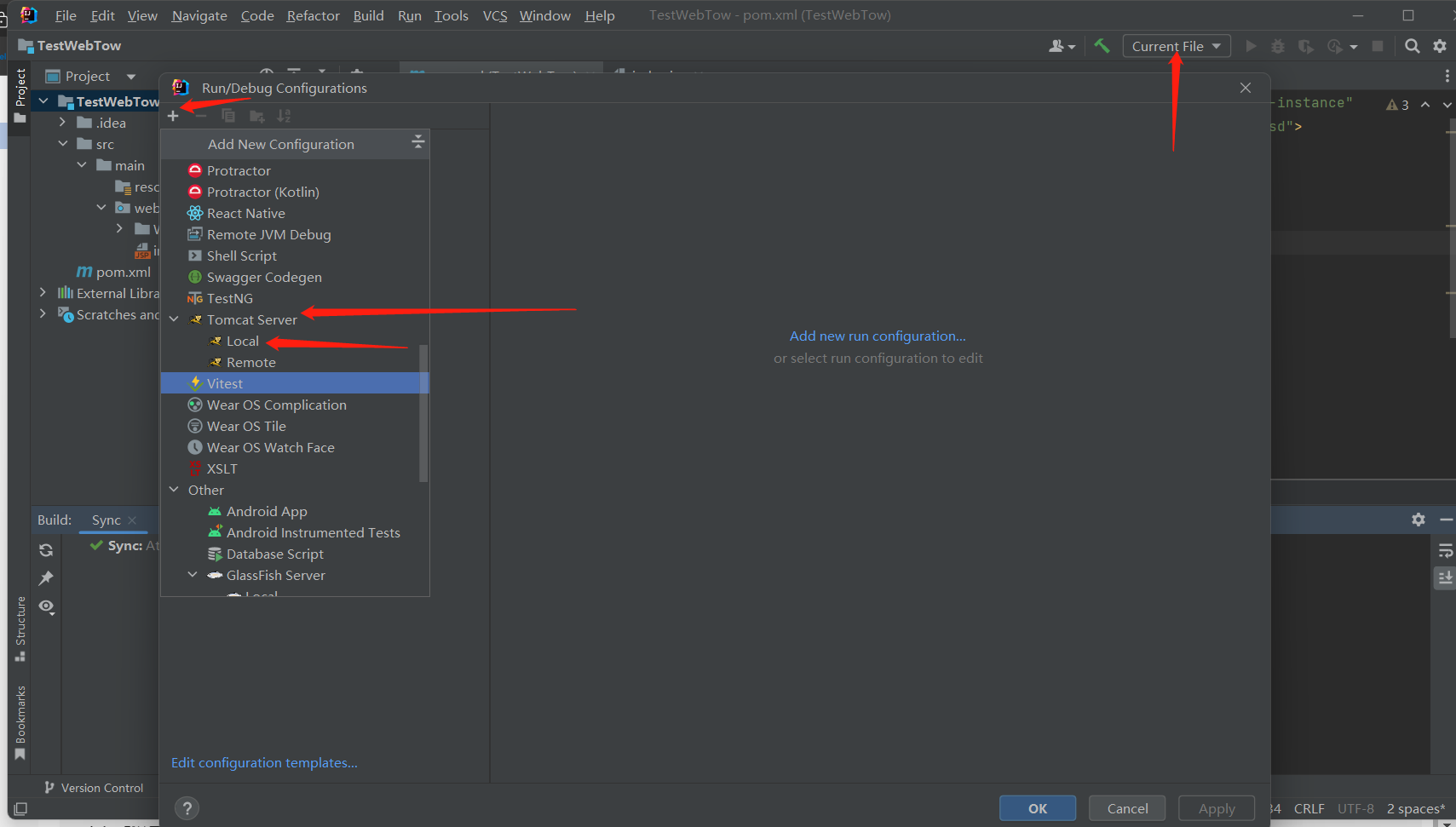Click the Stop icon in main toolbar
1456x827 pixels.
coord(1378,46)
